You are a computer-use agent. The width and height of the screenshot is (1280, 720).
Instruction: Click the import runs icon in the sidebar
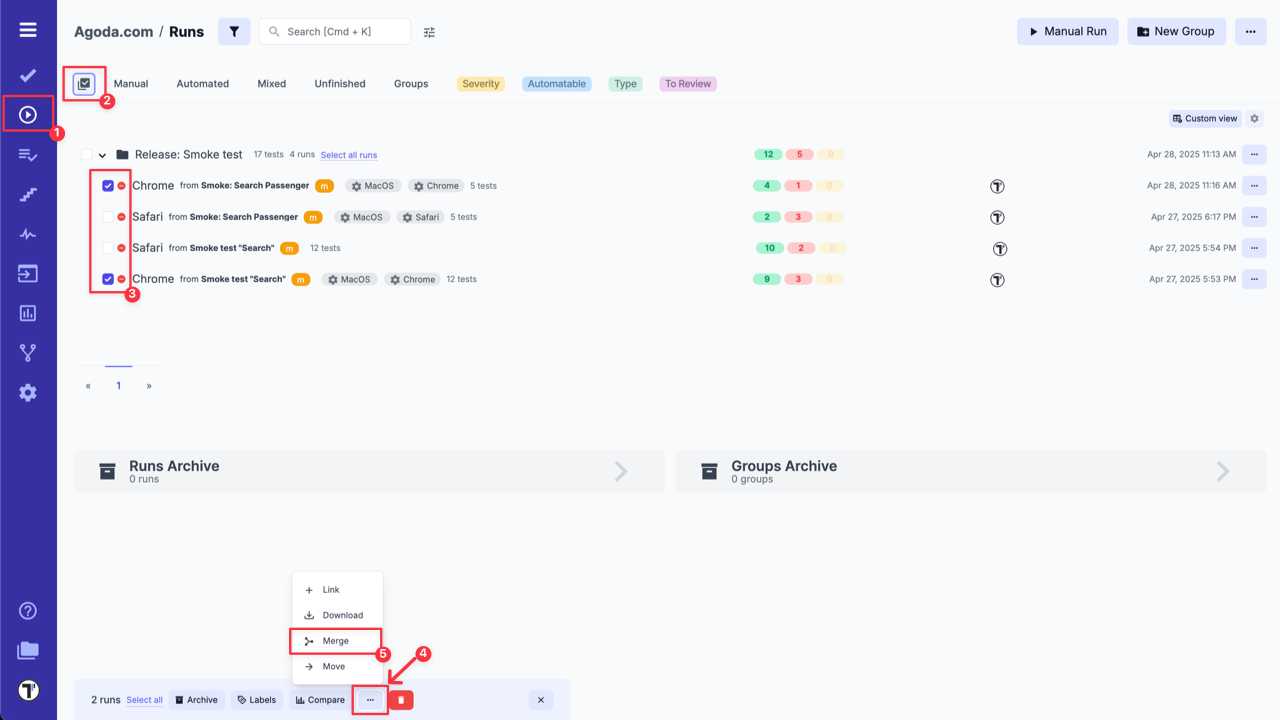pyautogui.click(x=28, y=273)
